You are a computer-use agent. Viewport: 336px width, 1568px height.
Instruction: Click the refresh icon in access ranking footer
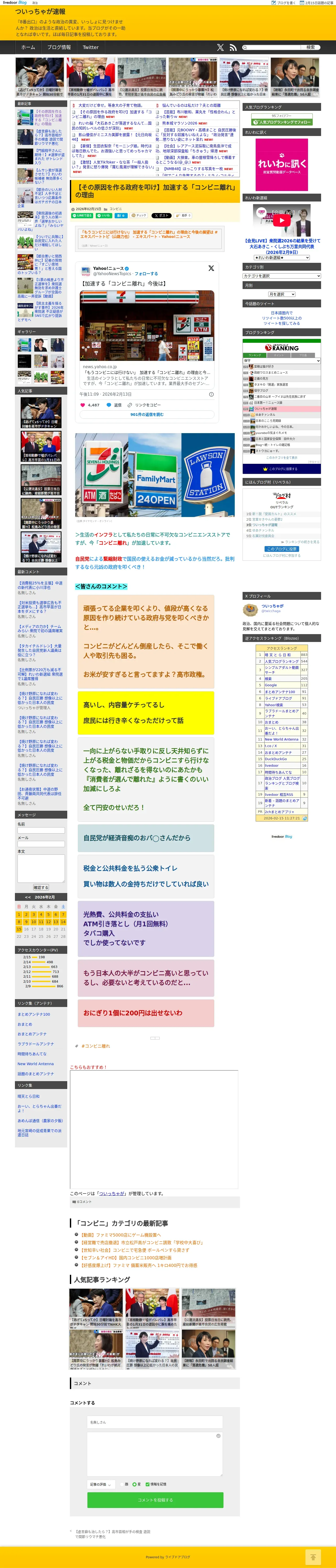point(304,819)
